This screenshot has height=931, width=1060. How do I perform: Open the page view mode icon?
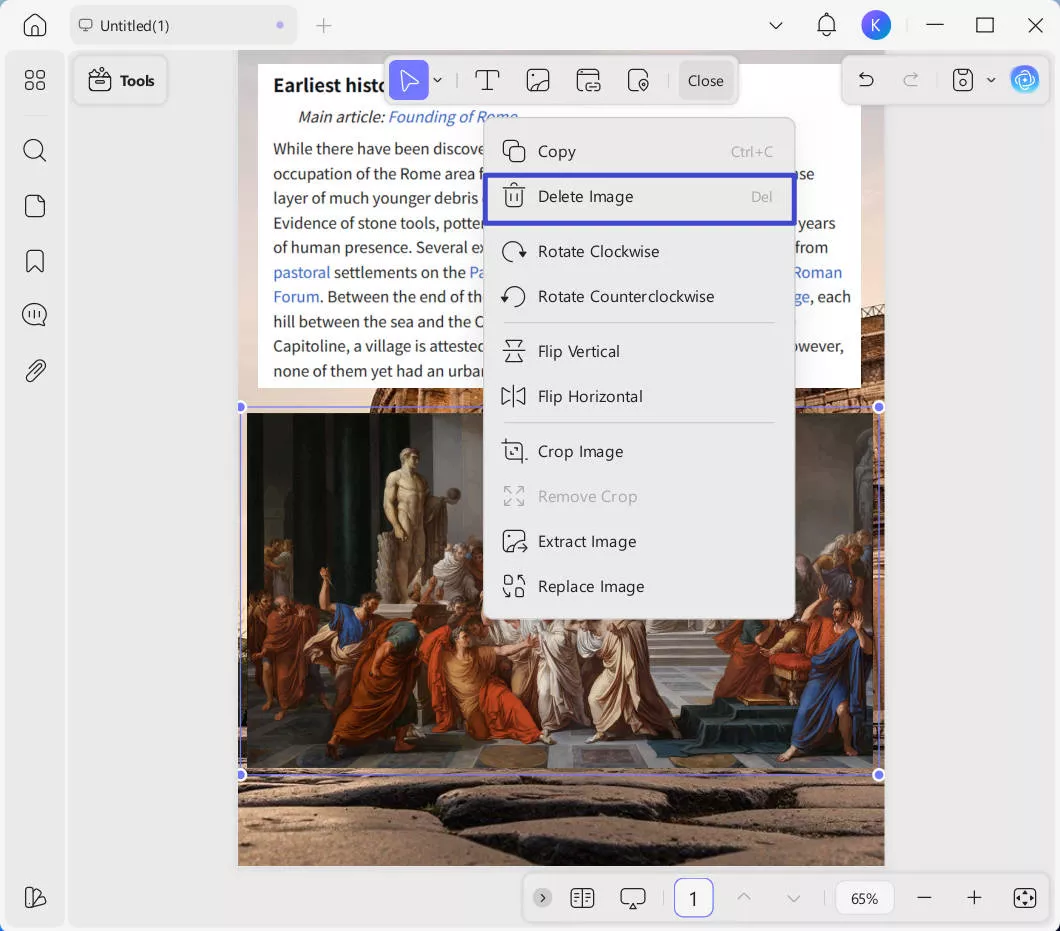(581, 898)
